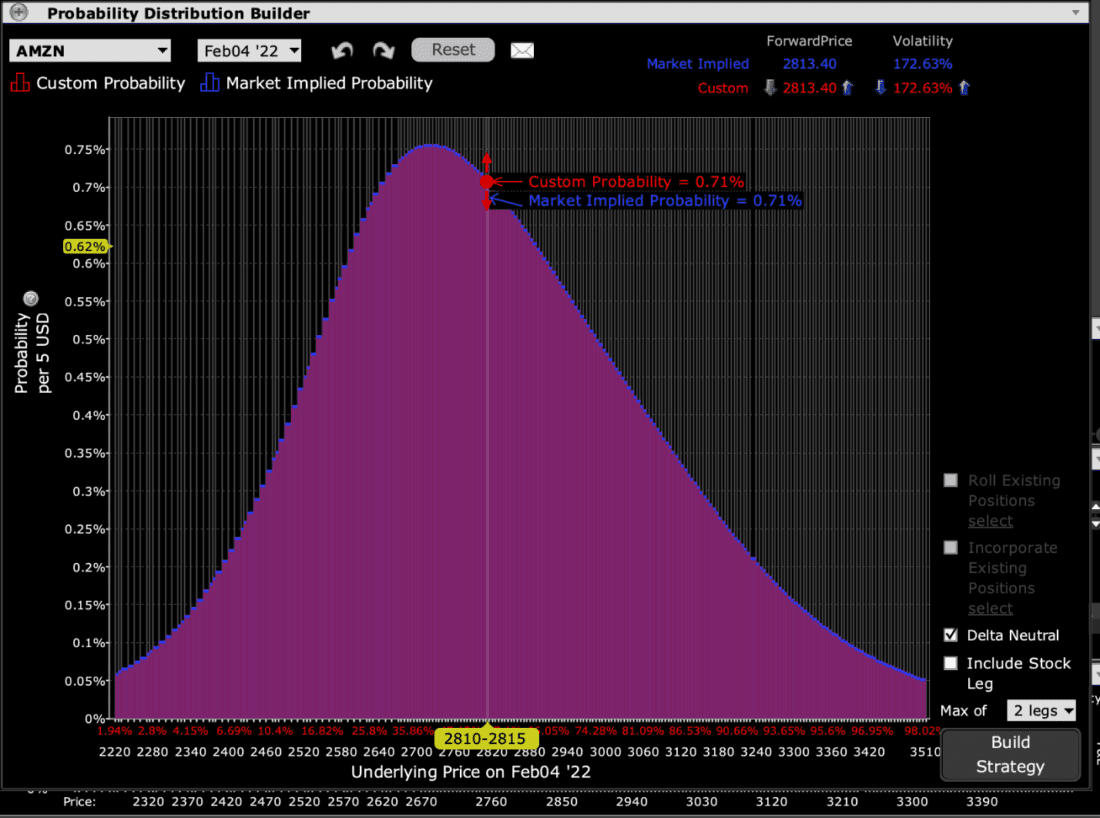Open the Feb04 '22 expiry dropdown
Image resolution: width=1100 pixels, height=818 pixels.
point(250,51)
